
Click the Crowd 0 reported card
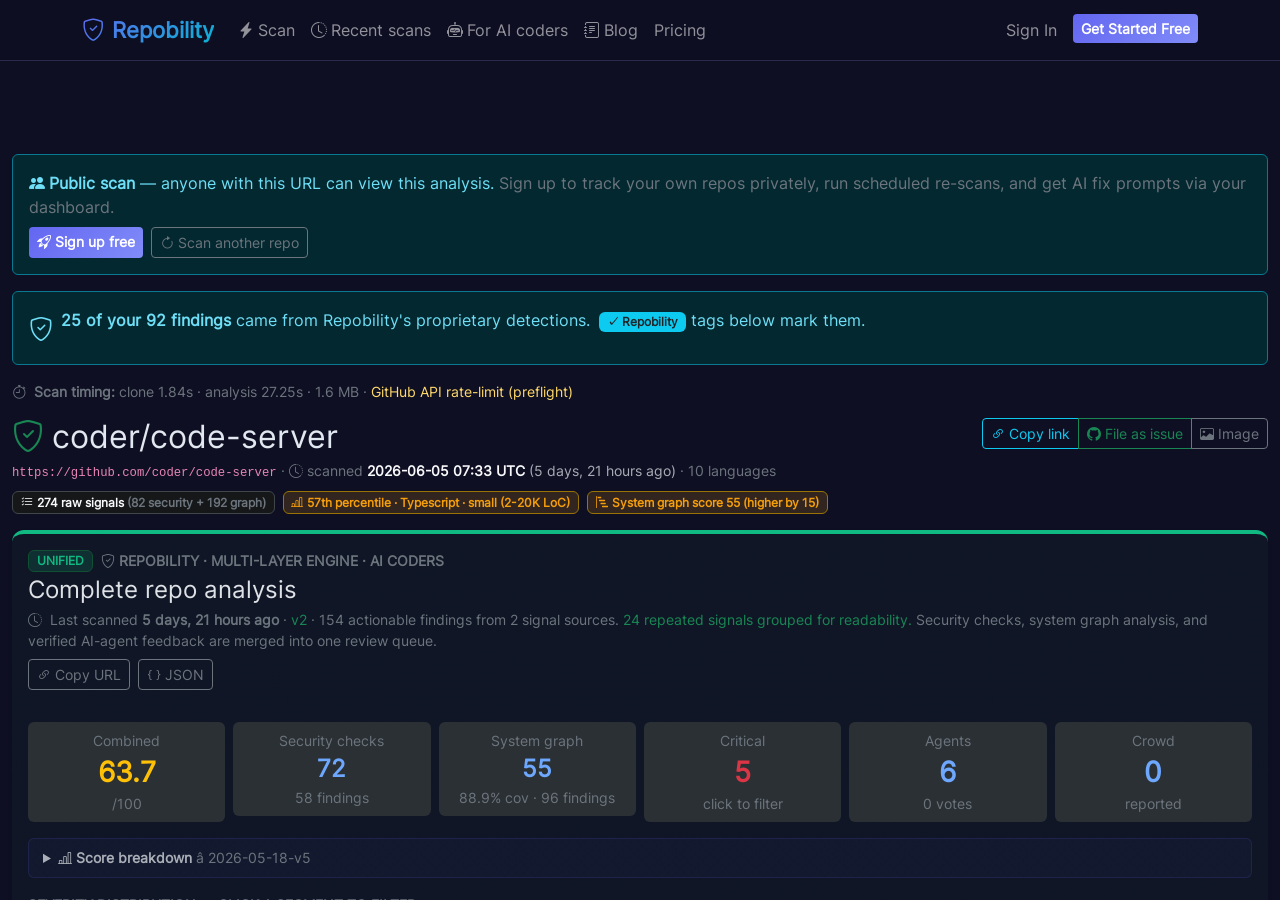coord(1153,772)
